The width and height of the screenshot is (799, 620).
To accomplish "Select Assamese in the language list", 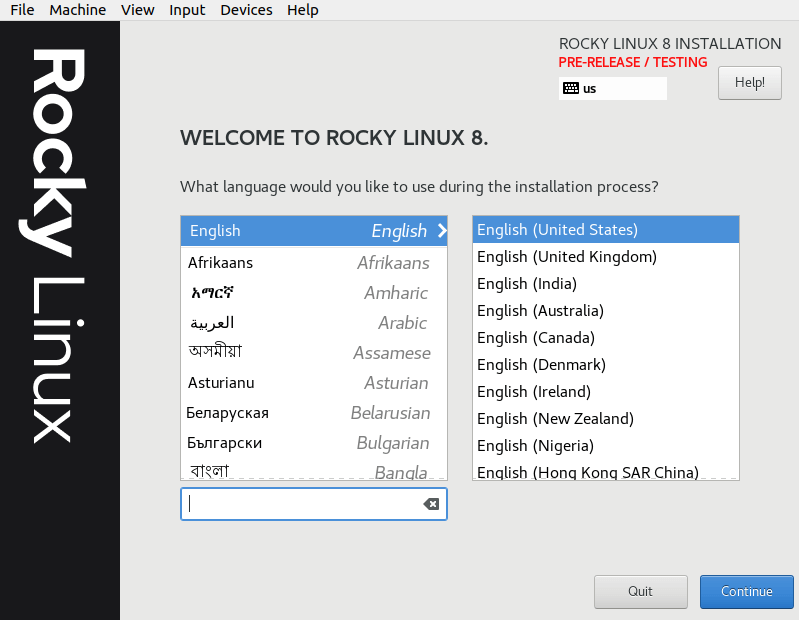I will tap(314, 353).
